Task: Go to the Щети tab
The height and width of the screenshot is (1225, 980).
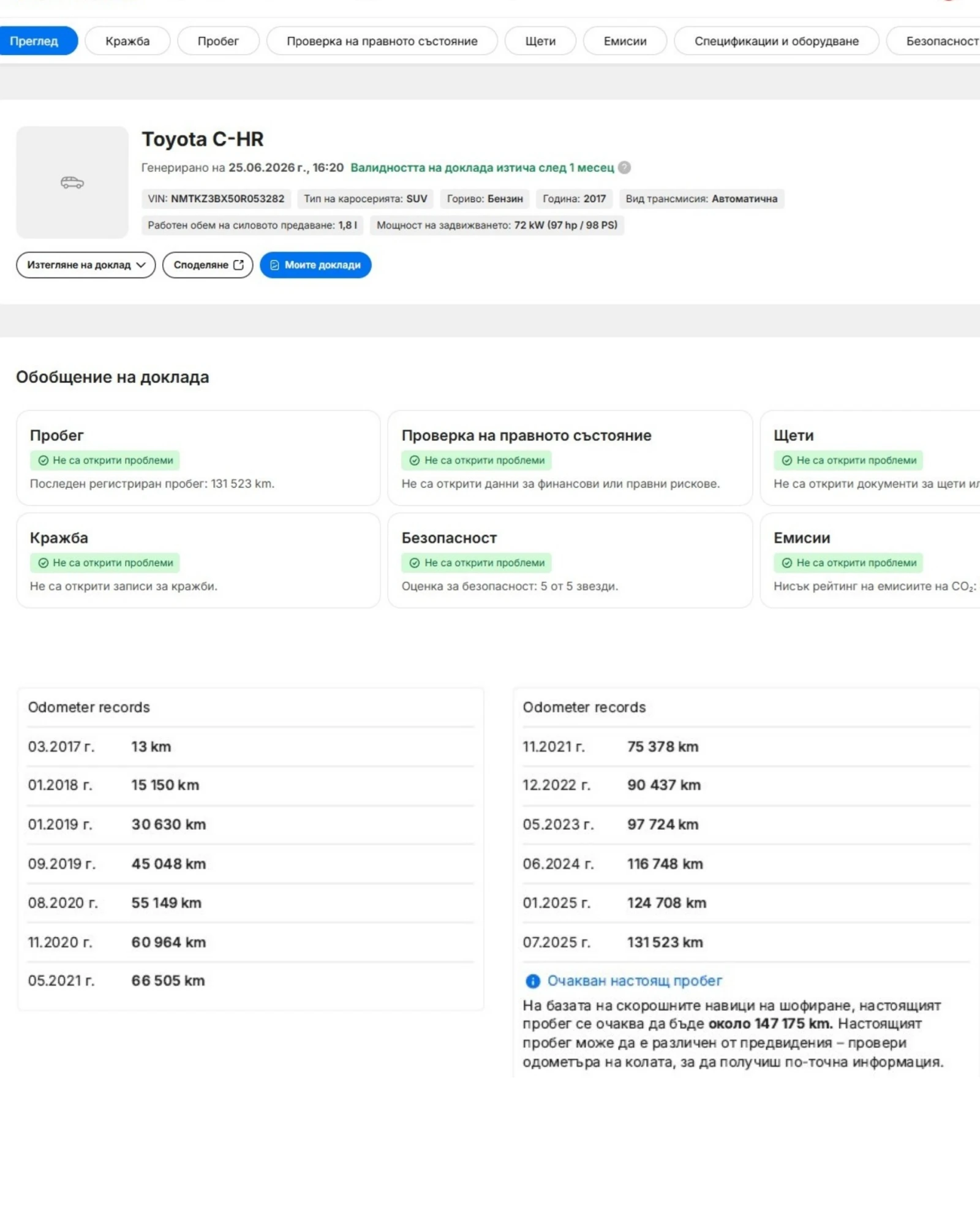Action: [x=540, y=41]
